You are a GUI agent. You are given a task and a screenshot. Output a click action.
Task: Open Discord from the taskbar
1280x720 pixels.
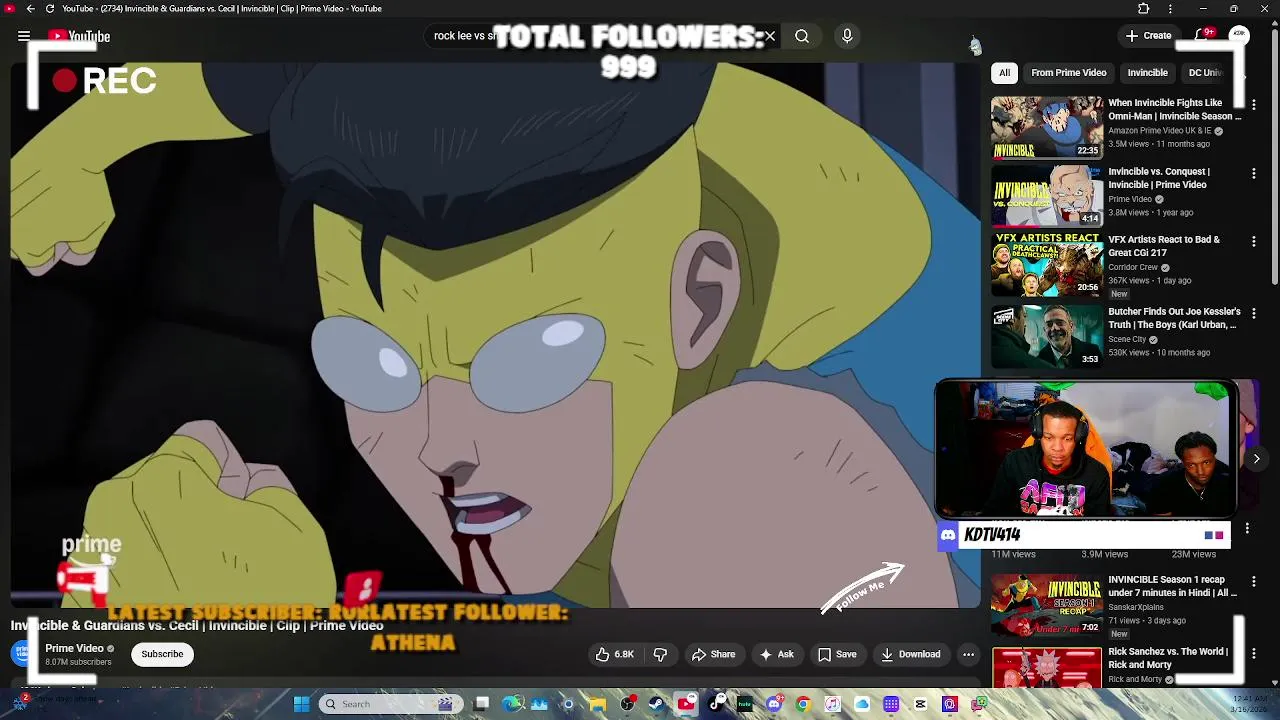click(774, 704)
